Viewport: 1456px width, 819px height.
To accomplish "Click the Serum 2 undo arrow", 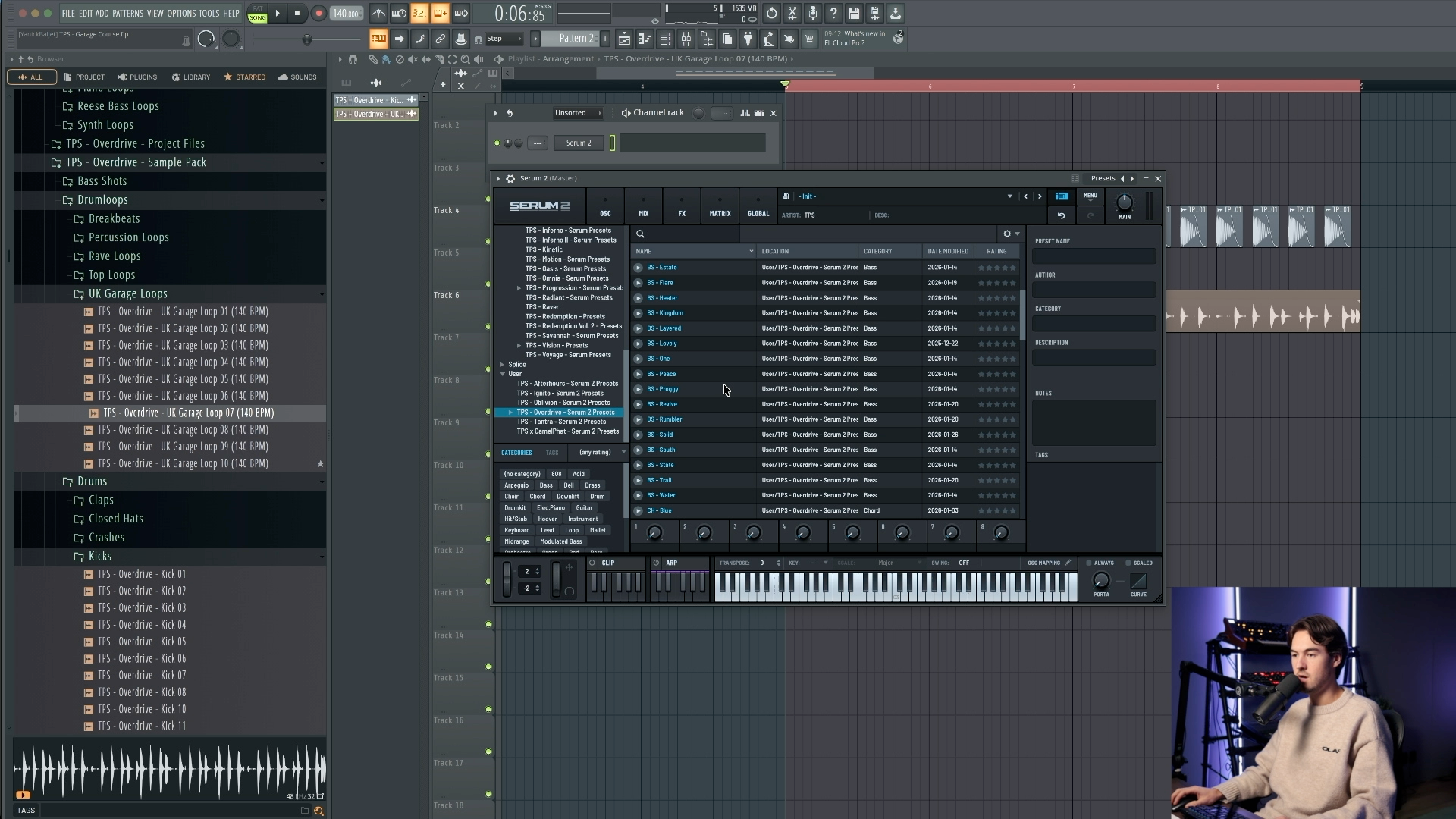I will [1061, 216].
